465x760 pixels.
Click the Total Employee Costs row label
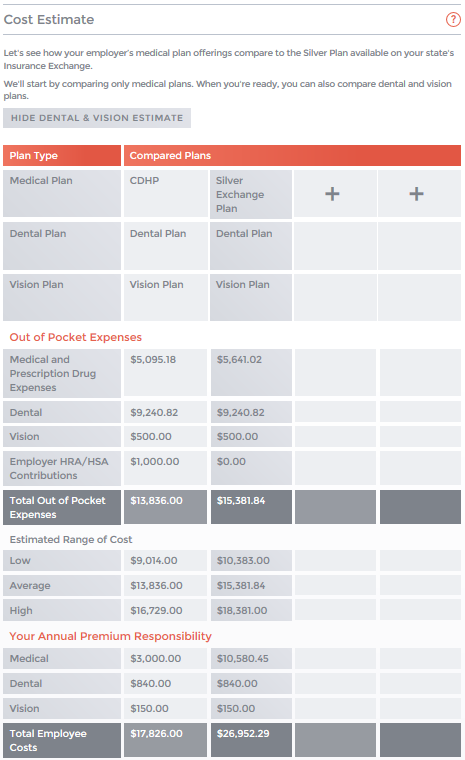(62, 740)
